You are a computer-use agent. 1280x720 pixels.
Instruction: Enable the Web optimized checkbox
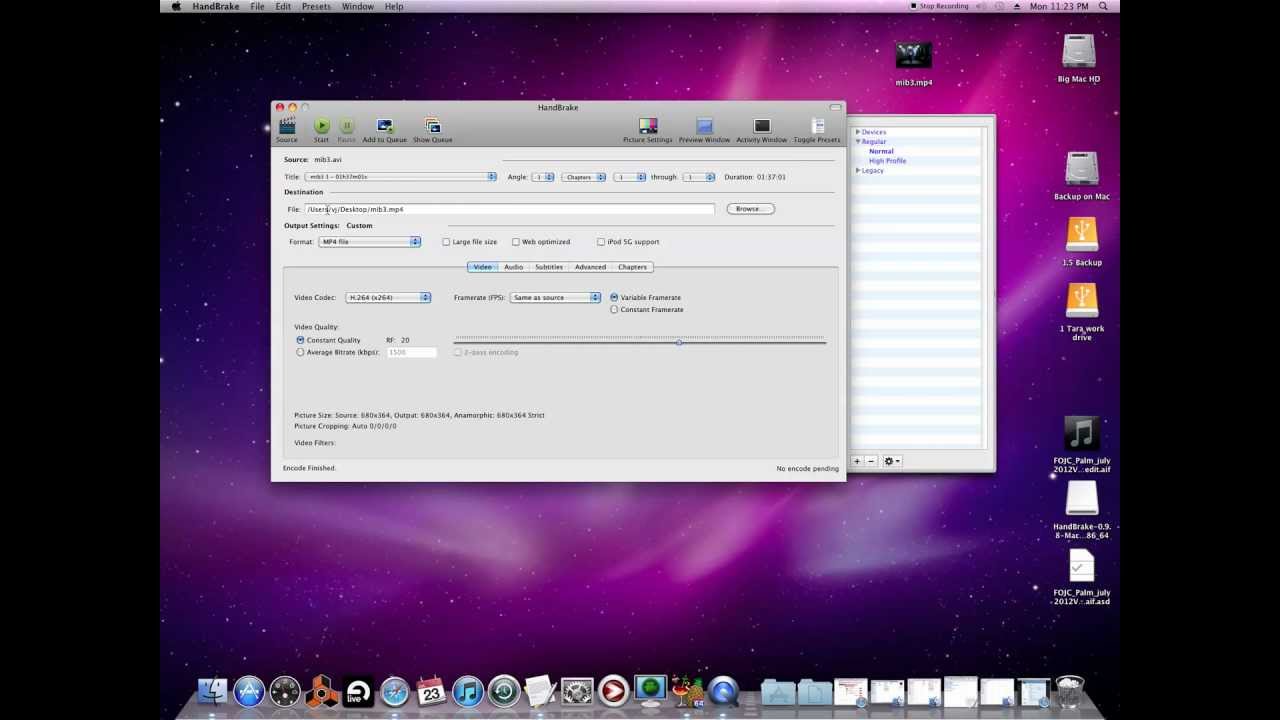coord(516,242)
